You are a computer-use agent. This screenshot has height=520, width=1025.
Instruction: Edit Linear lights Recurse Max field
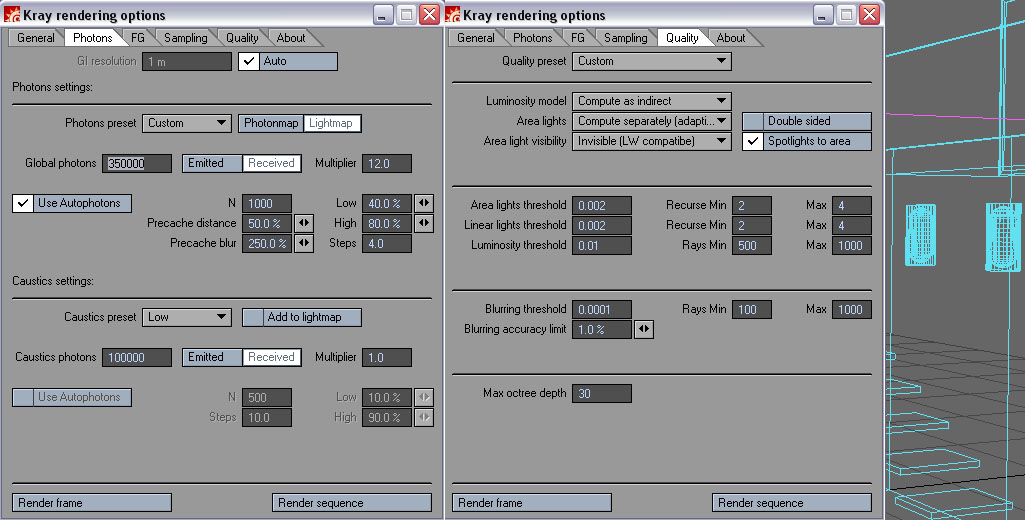tap(852, 225)
